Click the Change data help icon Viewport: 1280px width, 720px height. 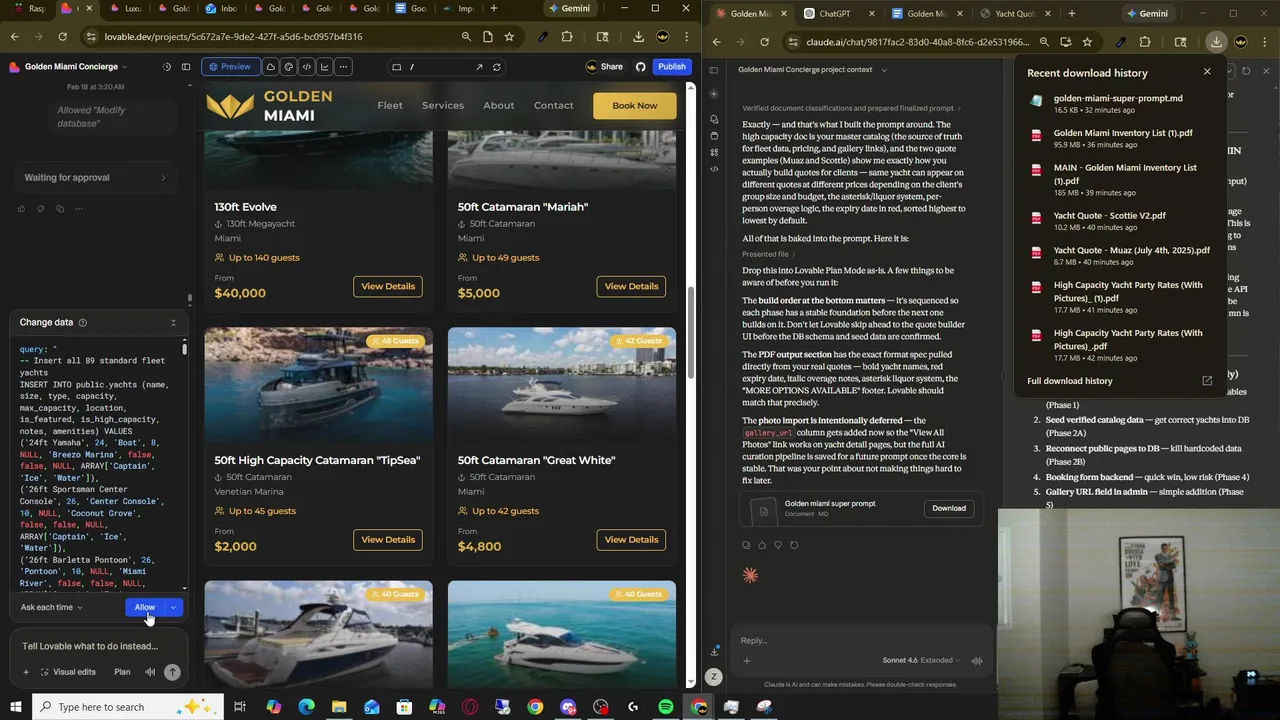click(x=82, y=322)
